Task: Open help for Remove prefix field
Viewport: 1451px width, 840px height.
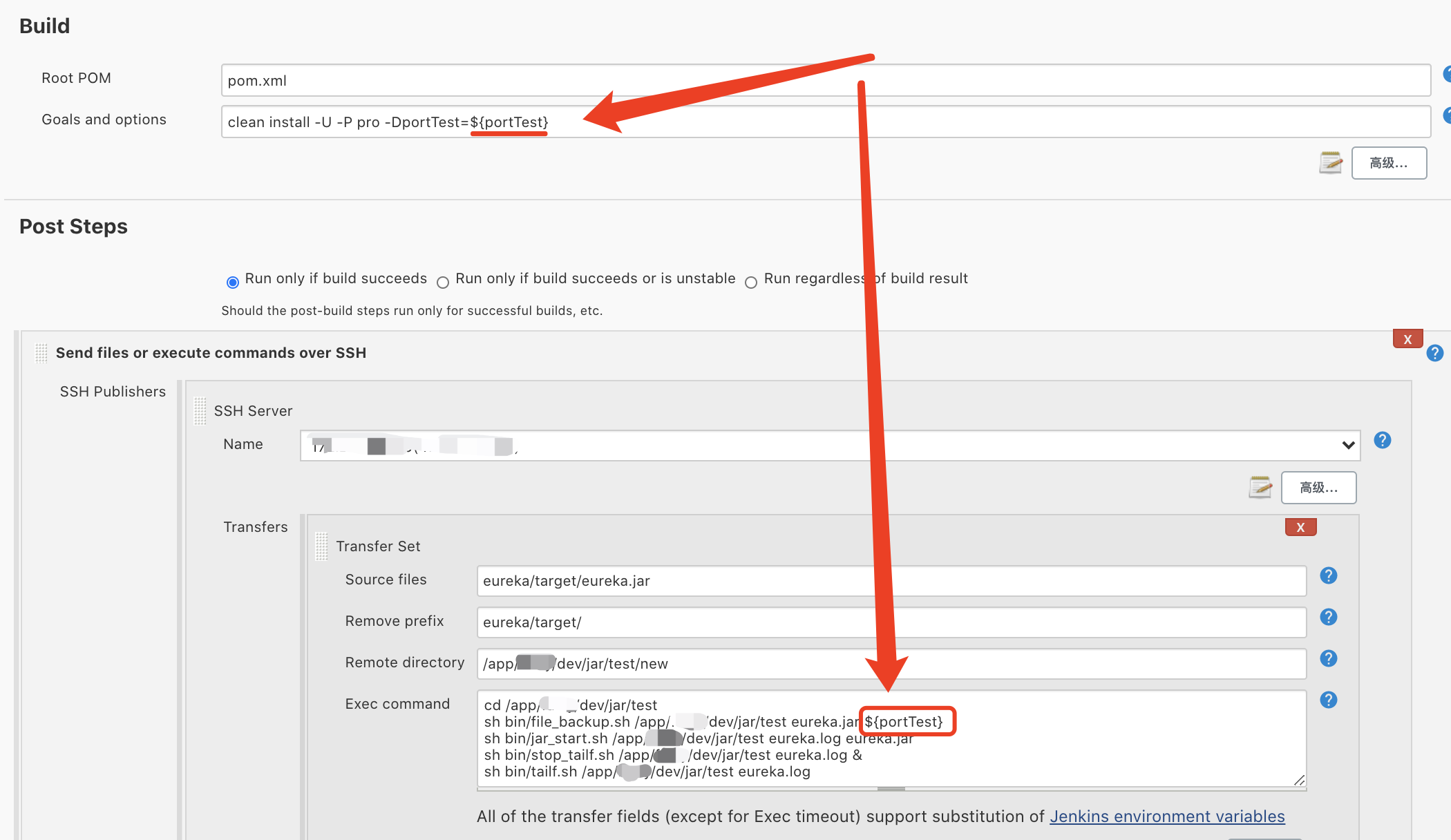Action: coord(1328,617)
